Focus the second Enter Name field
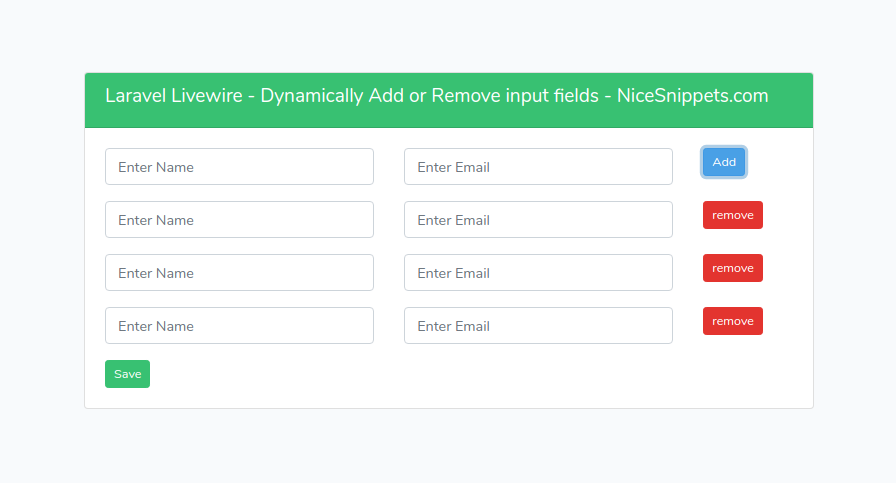 pyautogui.click(x=239, y=219)
